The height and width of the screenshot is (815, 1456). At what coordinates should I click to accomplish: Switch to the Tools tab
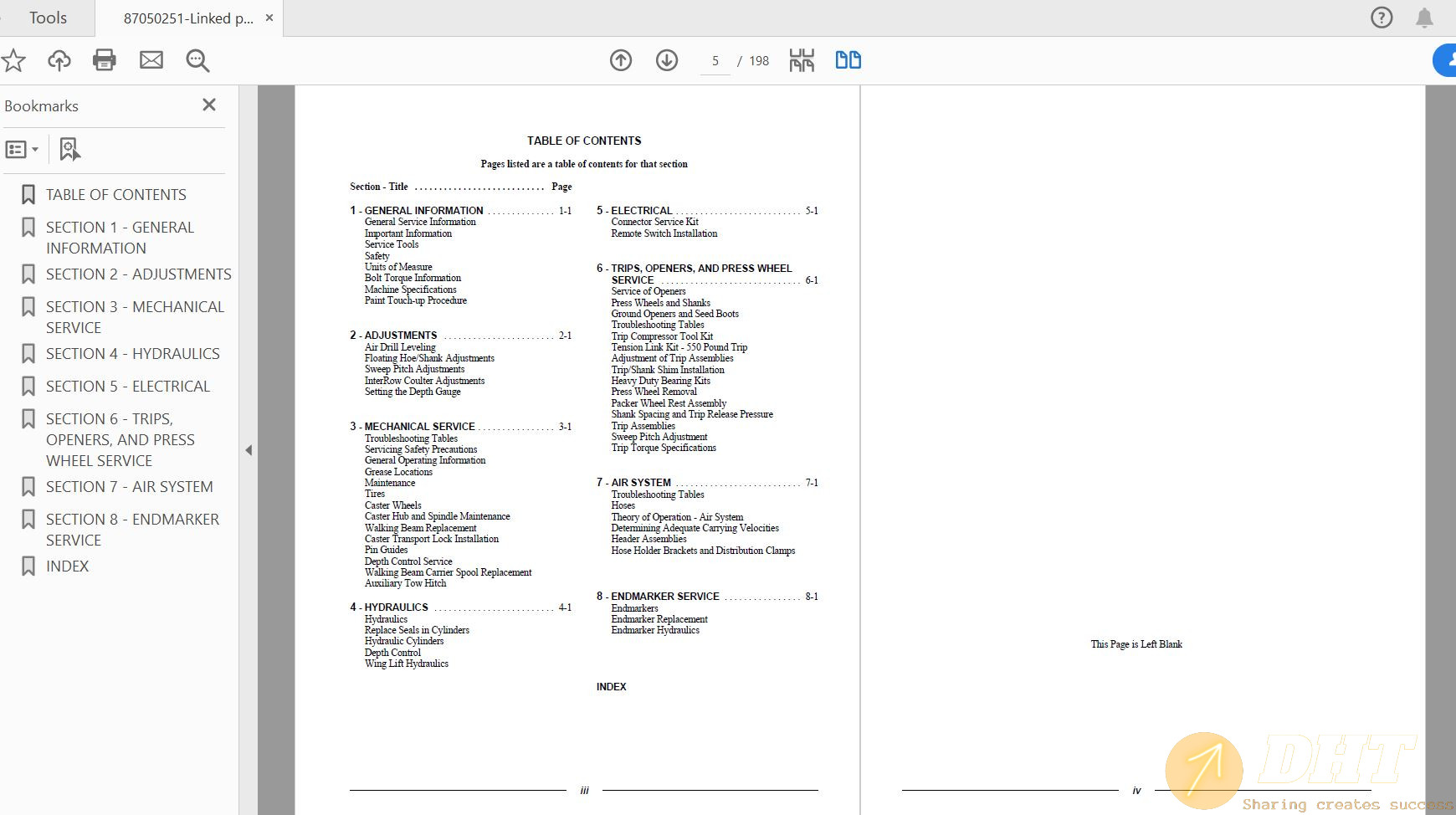(48, 18)
